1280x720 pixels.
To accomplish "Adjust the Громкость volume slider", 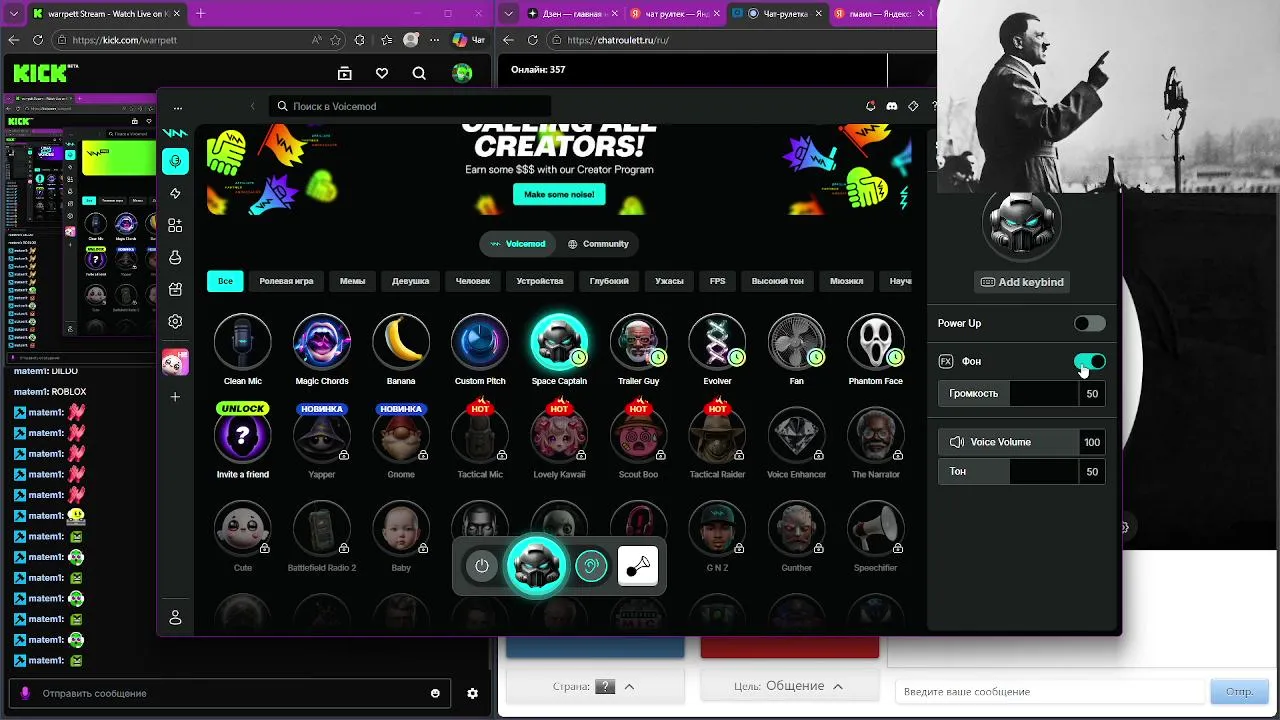I will tap(1022, 394).
